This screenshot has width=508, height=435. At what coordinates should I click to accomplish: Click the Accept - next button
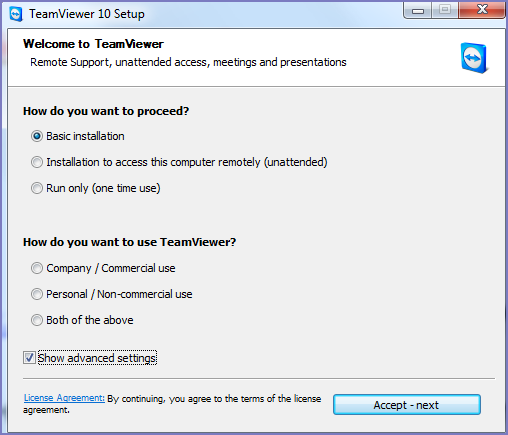pos(407,405)
